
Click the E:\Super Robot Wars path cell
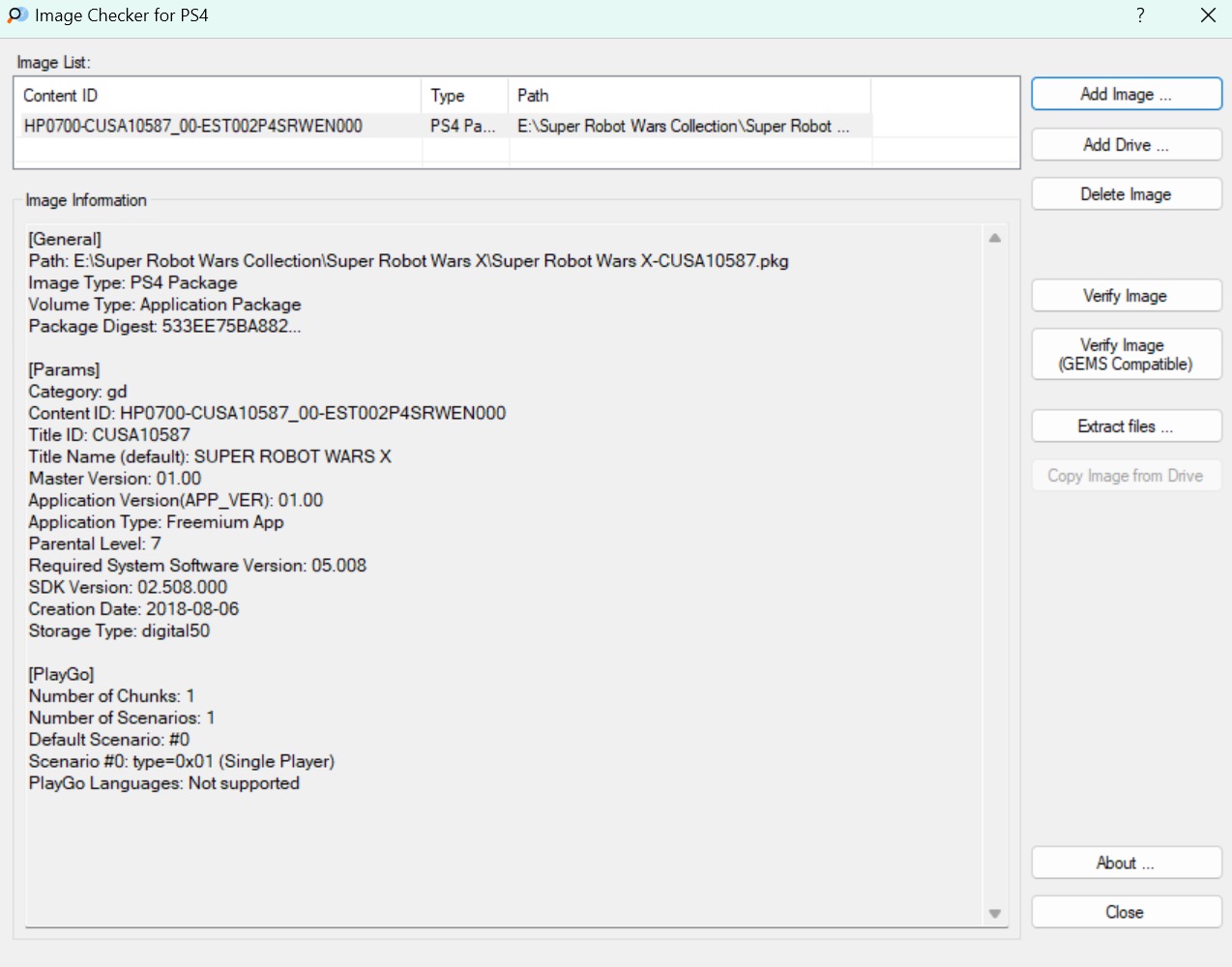coord(683,127)
